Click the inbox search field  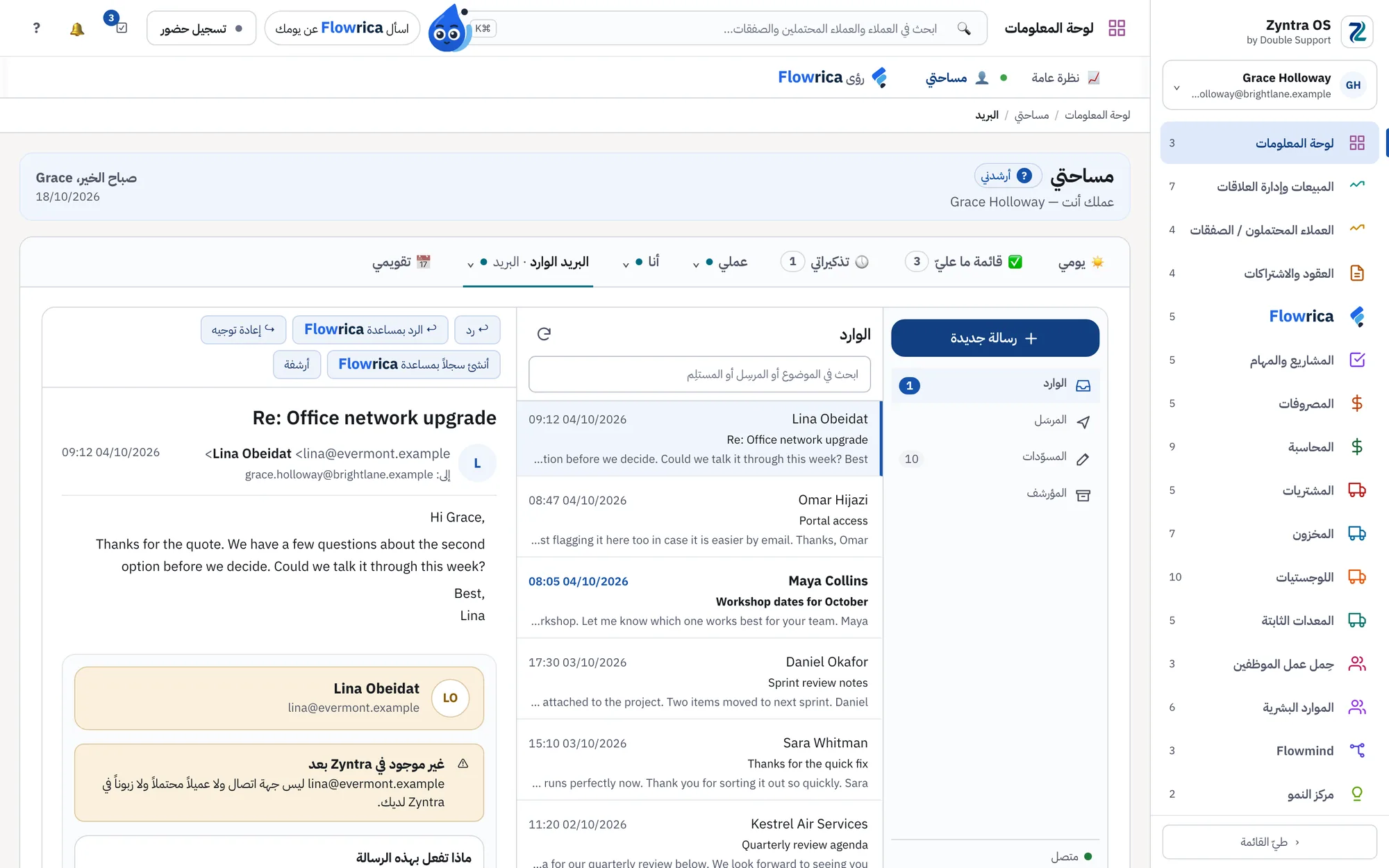click(699, 374)
